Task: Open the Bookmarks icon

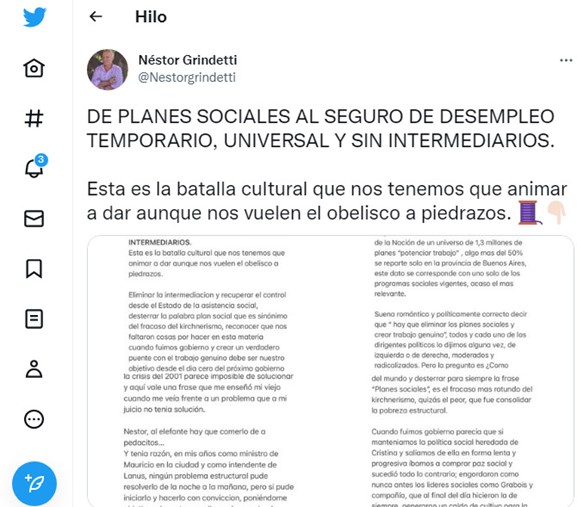Action: pos(34,269)
